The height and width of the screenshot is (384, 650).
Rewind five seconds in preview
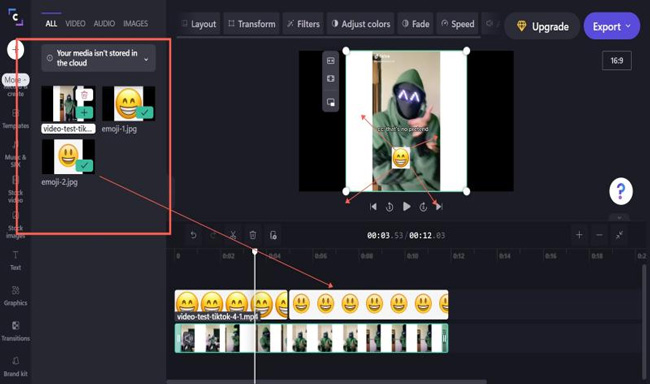click(x=389, y=207)
